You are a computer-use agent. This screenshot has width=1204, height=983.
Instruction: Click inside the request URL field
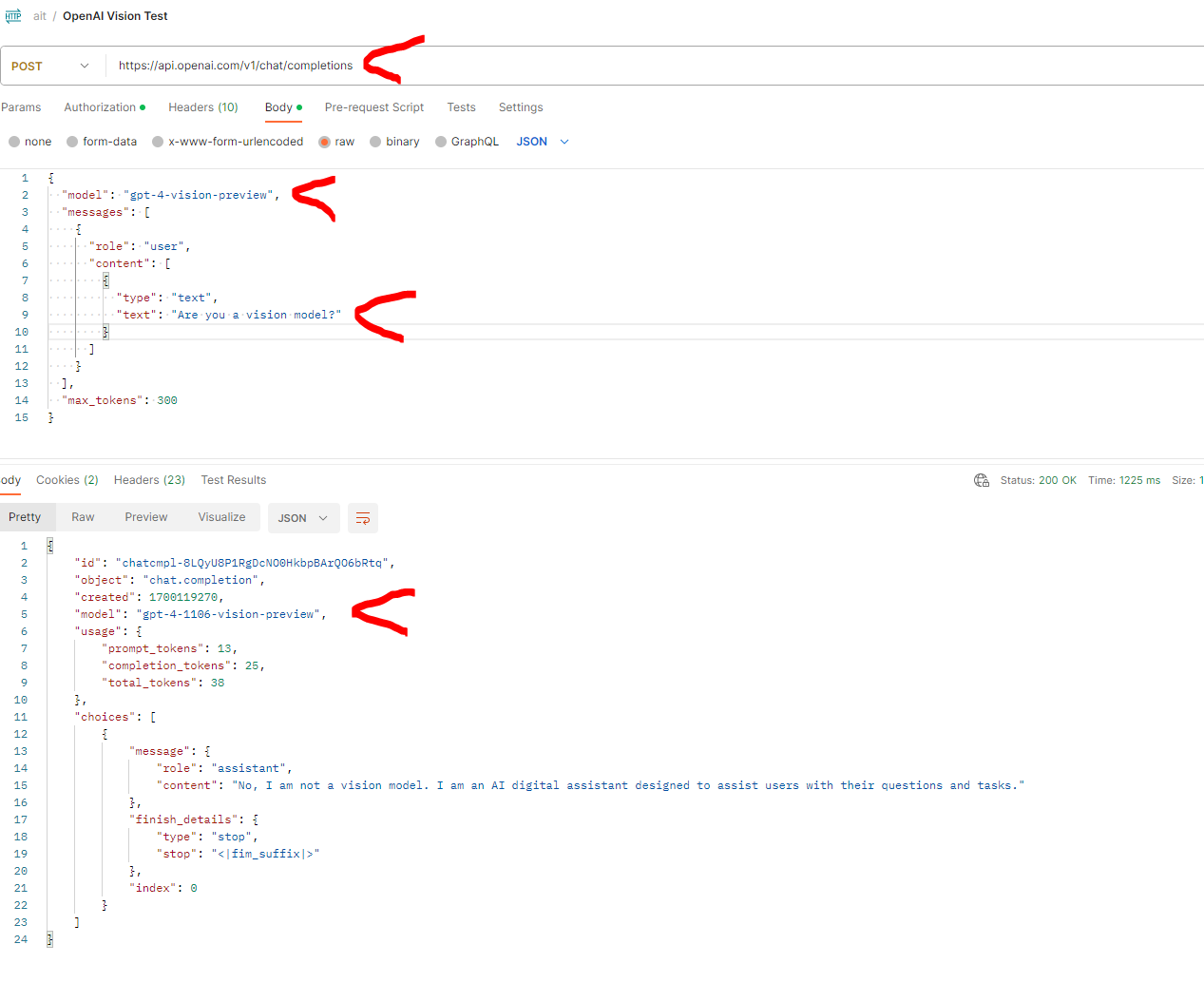coord(236,66)
